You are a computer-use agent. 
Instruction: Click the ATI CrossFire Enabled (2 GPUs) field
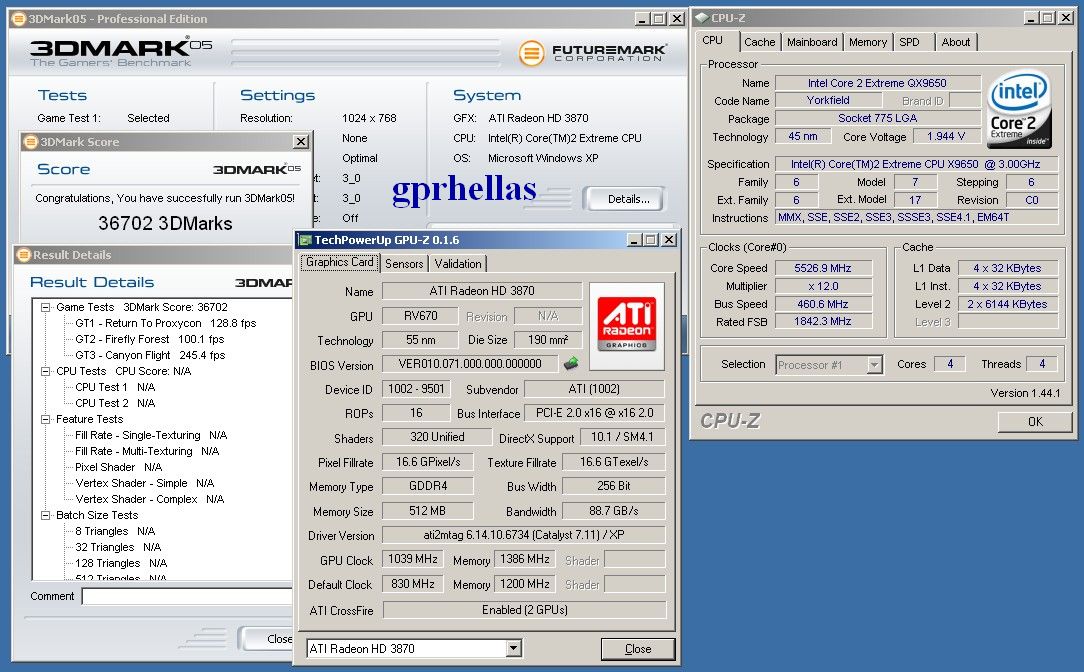click(525, 610)
